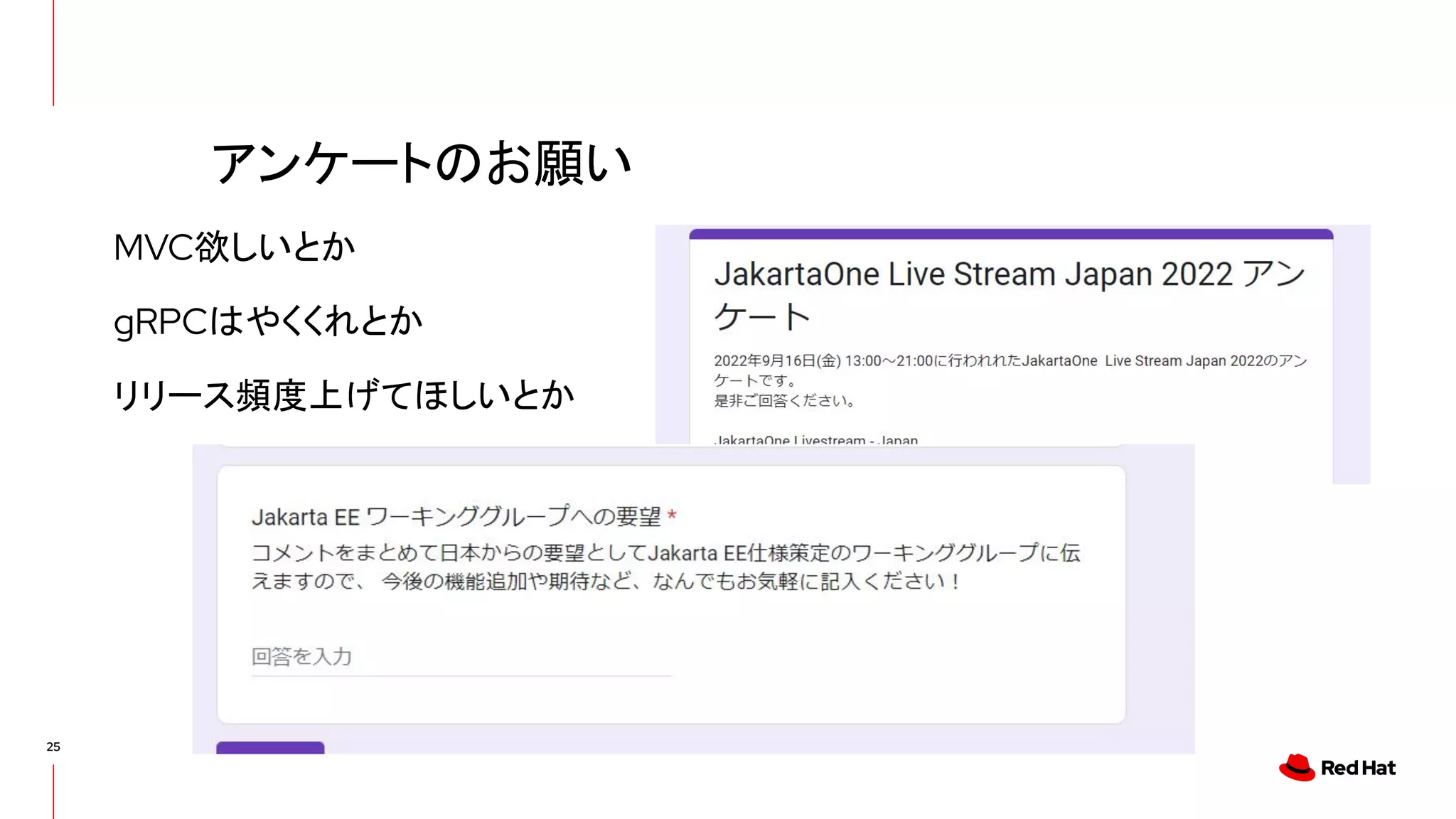Click the slide title アンケートのお願い
The image size is (1456, 819).
point(422,163)
